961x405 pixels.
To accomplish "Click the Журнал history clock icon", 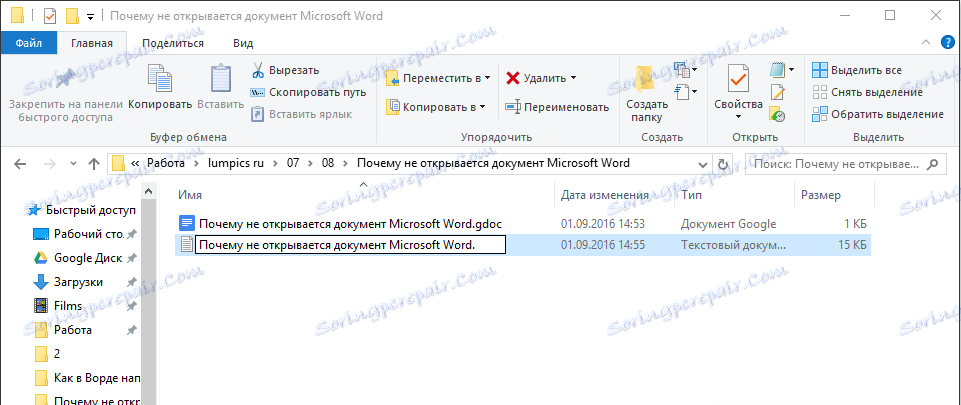I will (x=777, y=114).
